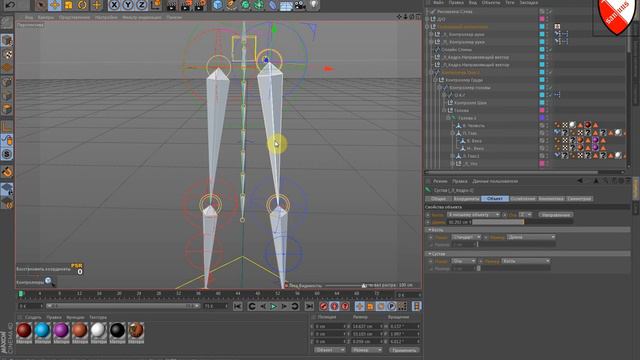
Task: Select Контроллер Груди in object tree
Action: (x=464, y=80)
